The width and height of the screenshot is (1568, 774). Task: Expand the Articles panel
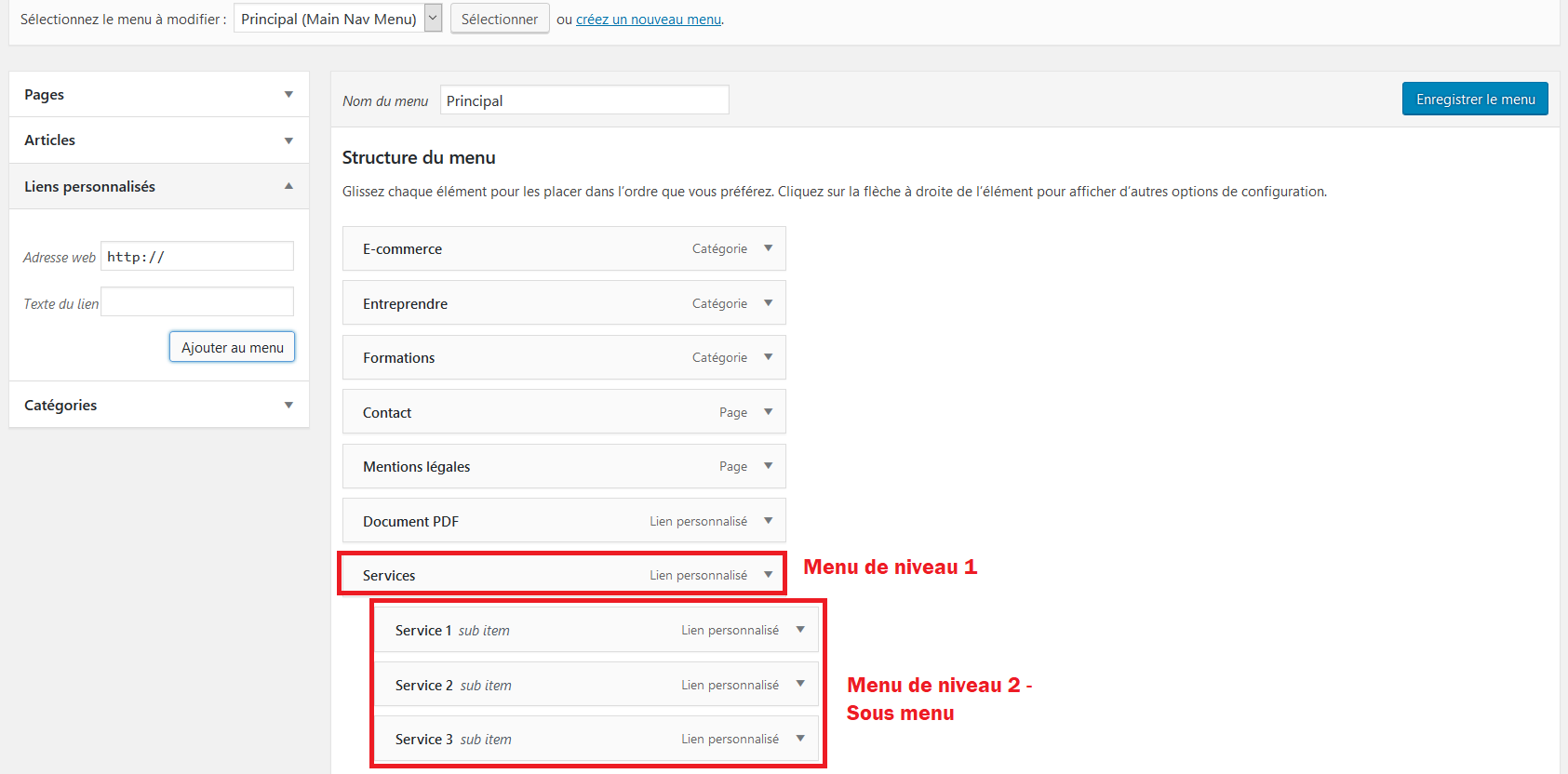coord(288,140)
